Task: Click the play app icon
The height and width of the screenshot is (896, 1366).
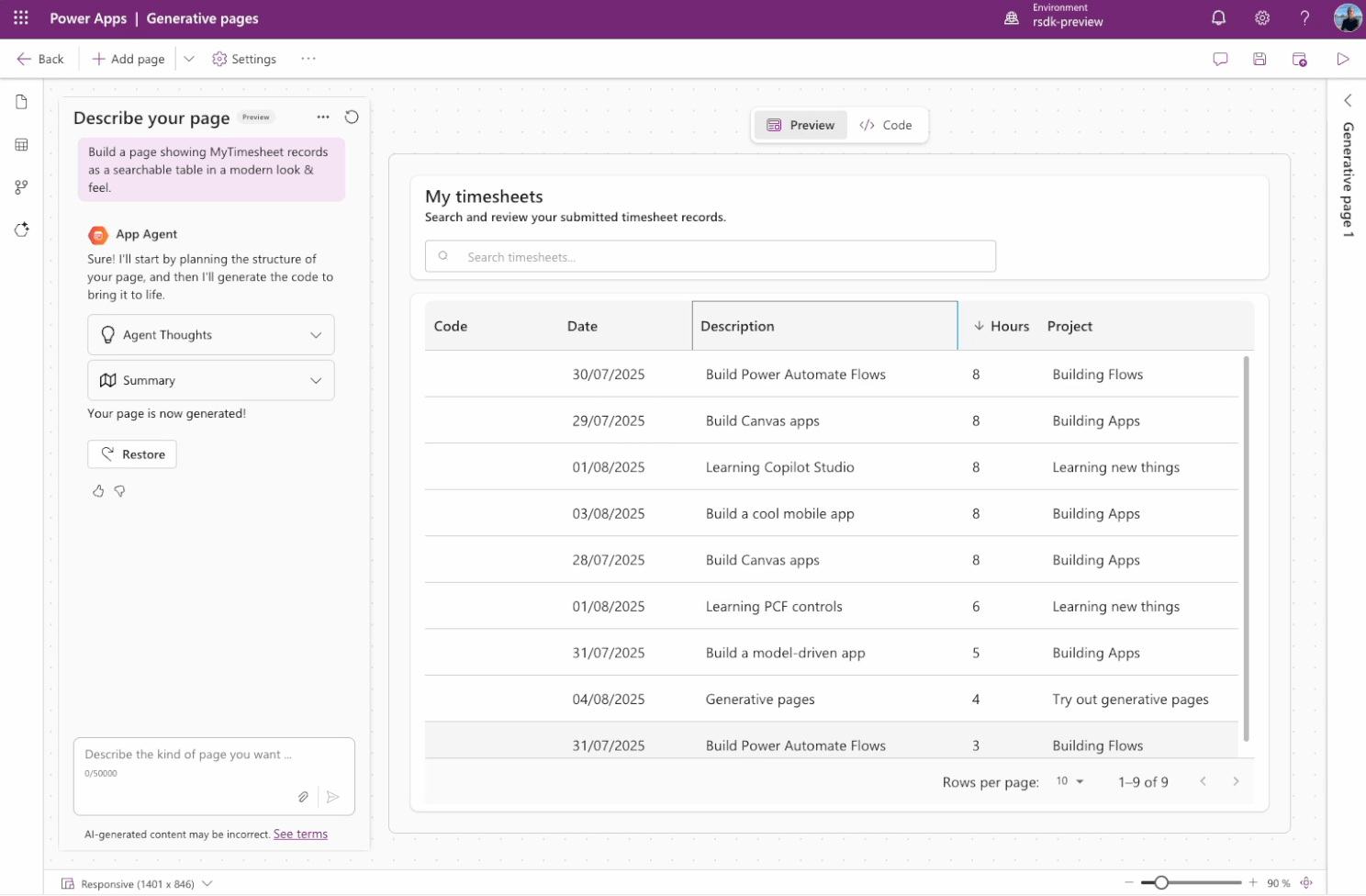Action: tap(1342, 60)
